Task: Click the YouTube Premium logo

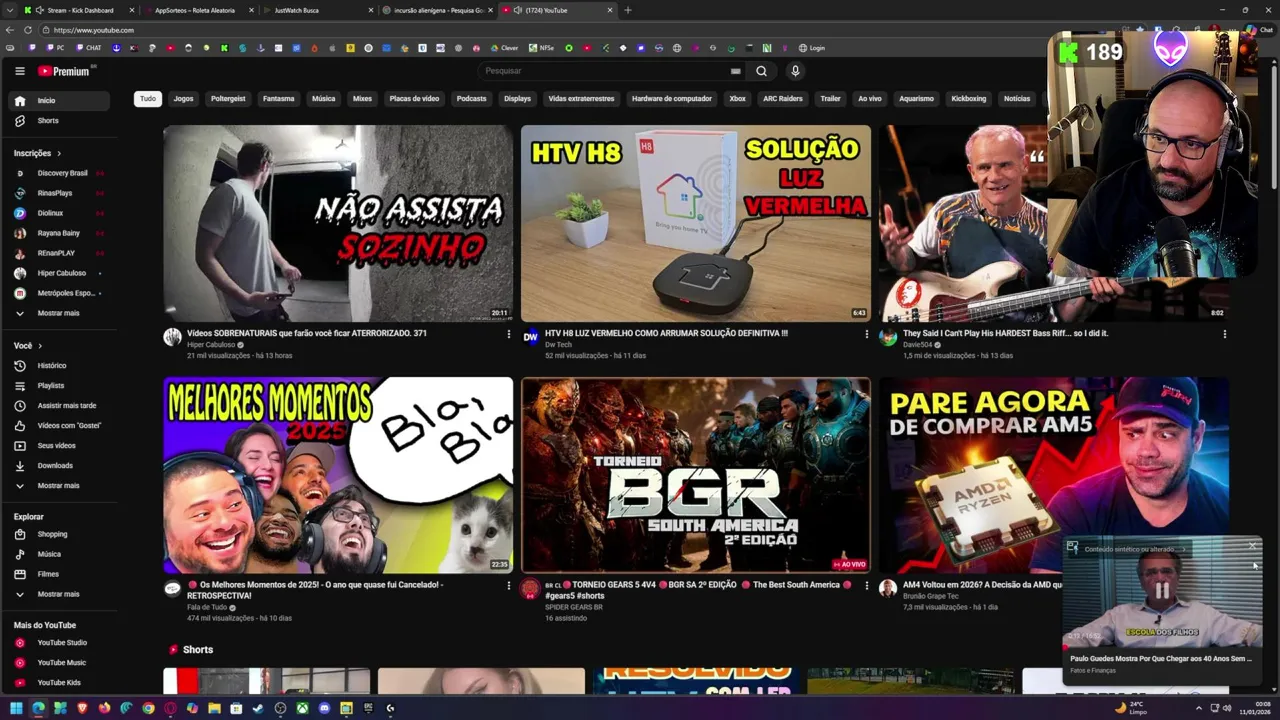Action: pyautogui.click(x=66, y=71)
